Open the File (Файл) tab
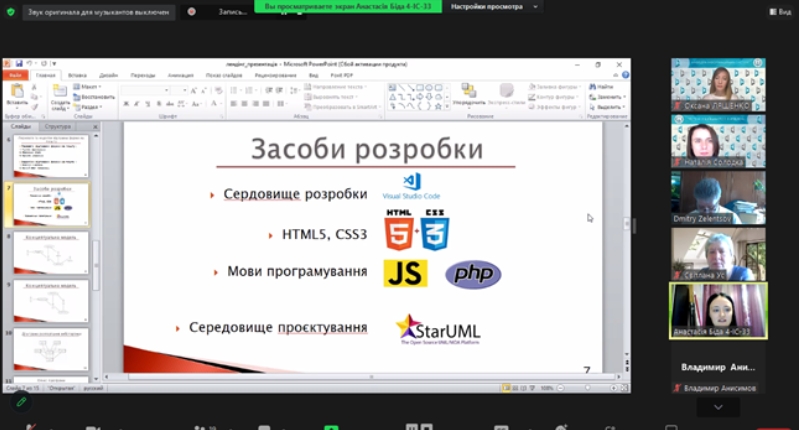The width and height of the screenshot is (800, 430). point(15,75)
